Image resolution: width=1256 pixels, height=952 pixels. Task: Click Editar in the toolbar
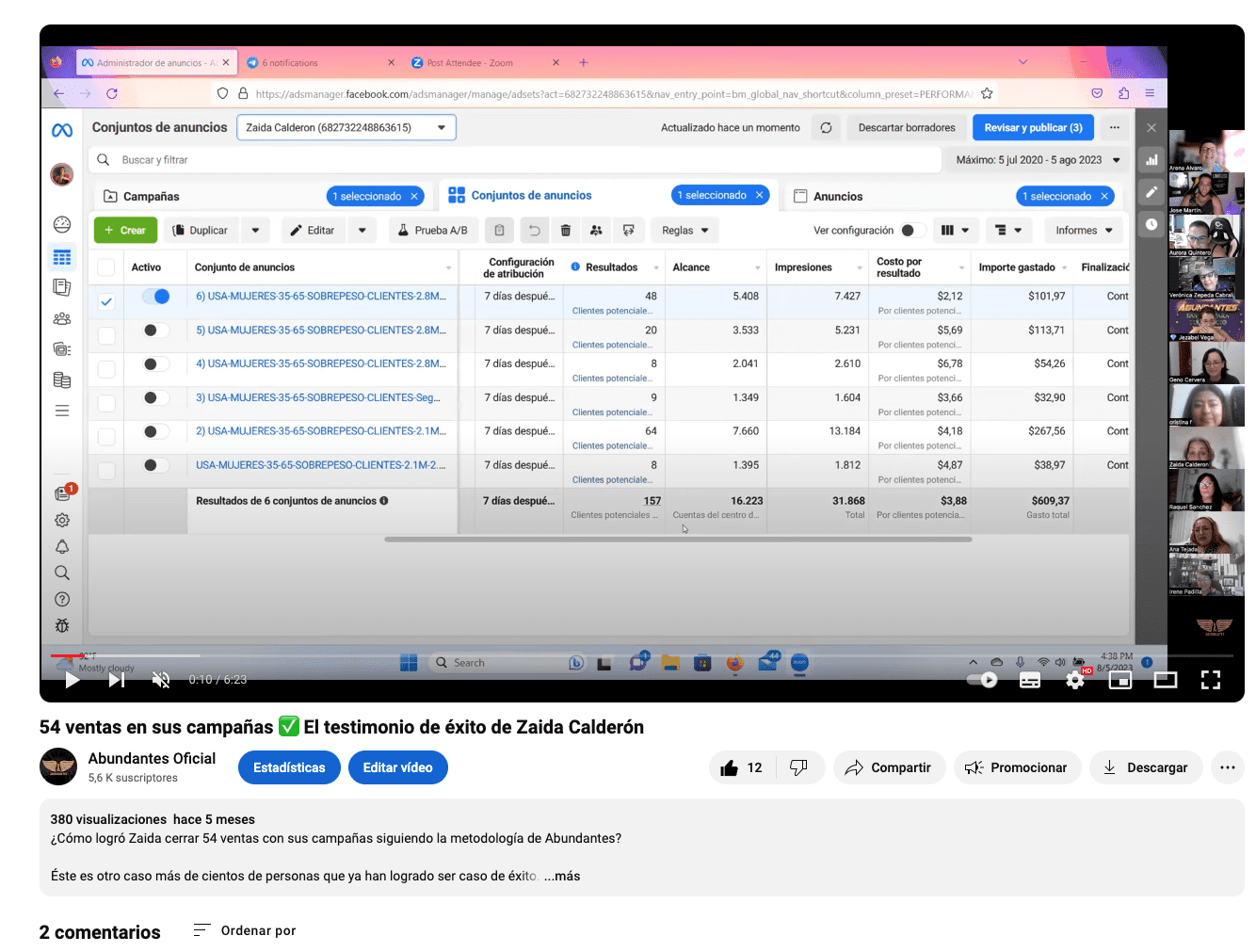313,230
